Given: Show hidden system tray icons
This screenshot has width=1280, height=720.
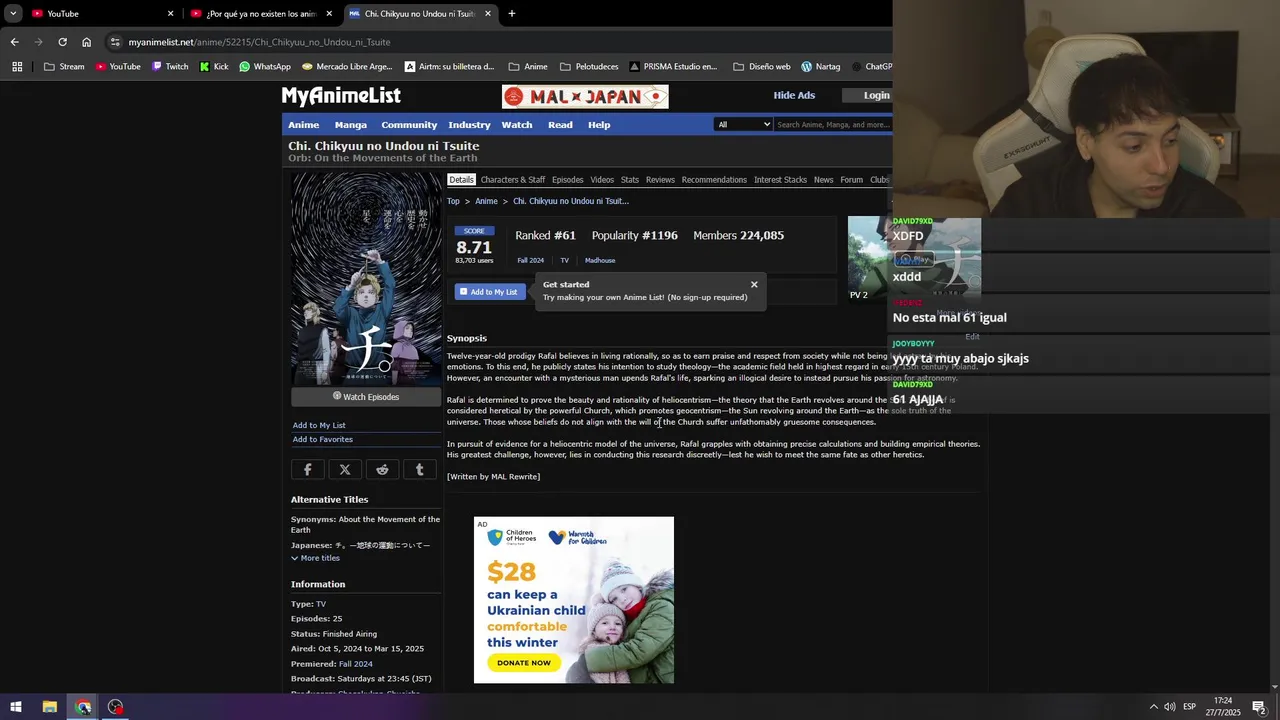Looking at the screenshot, I should click(1153, 707).
